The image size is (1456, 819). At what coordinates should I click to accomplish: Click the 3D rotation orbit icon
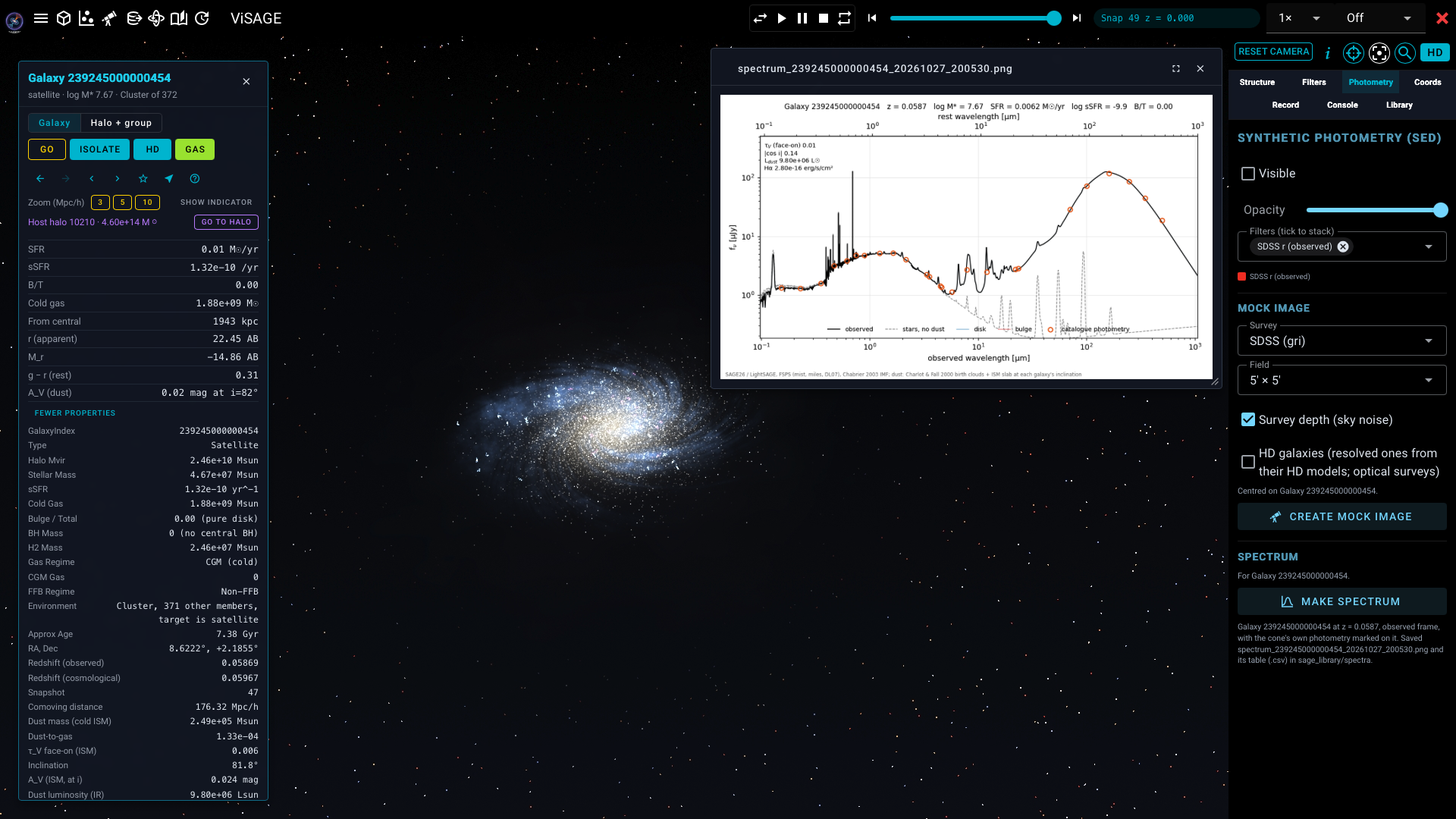click(x=156, y=18)
